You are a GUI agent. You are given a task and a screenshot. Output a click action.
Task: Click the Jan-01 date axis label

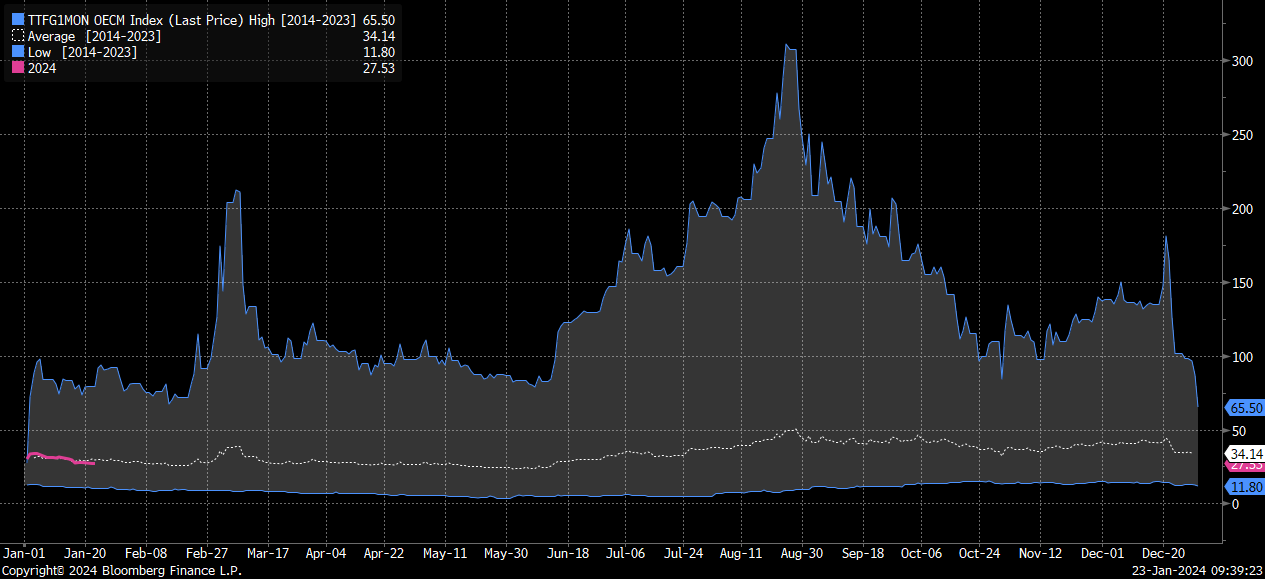26,552
